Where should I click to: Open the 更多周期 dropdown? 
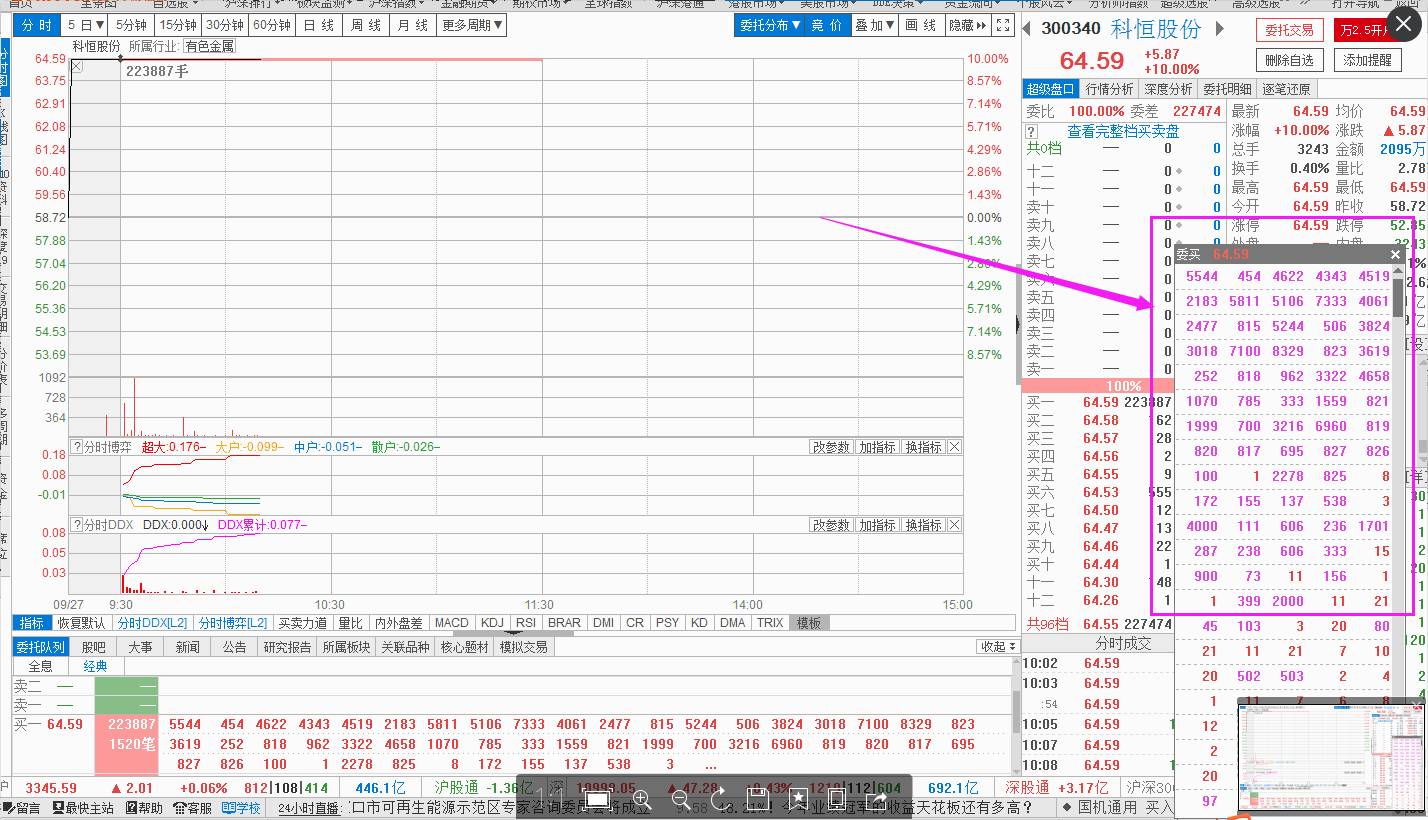click(473, 25)
